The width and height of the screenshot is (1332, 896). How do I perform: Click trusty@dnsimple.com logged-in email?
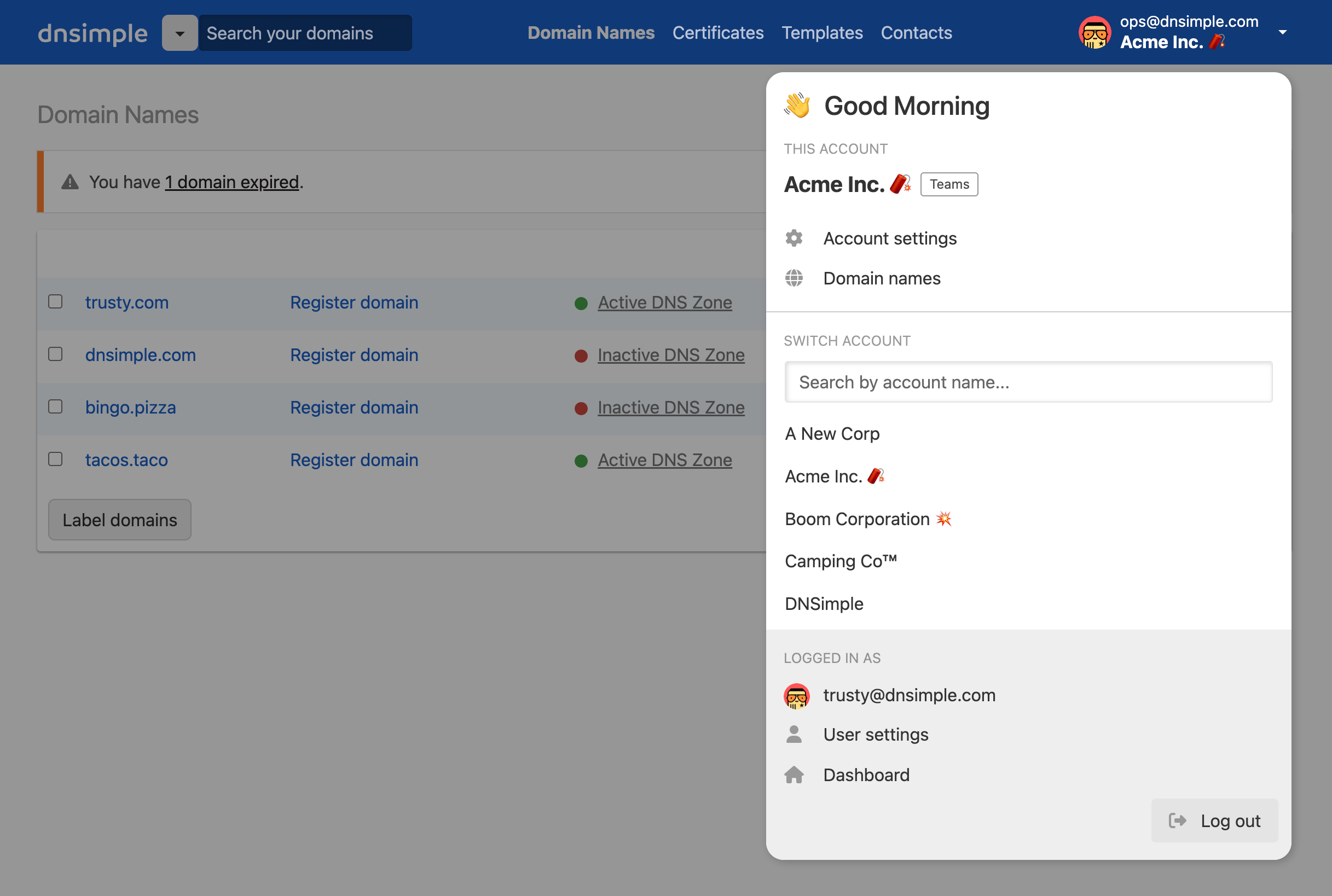[909, 695]
